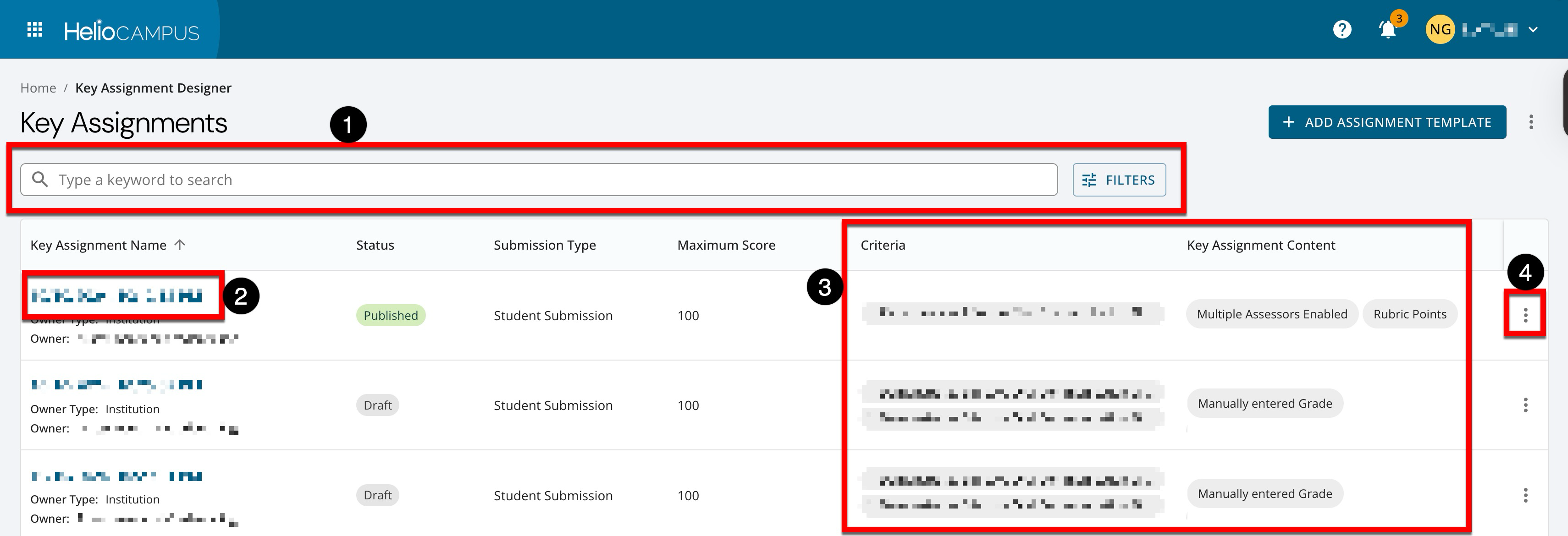This screenshot has width=1568, height=536.
Task: Click the Status column header
Action: tap(375, 245)
